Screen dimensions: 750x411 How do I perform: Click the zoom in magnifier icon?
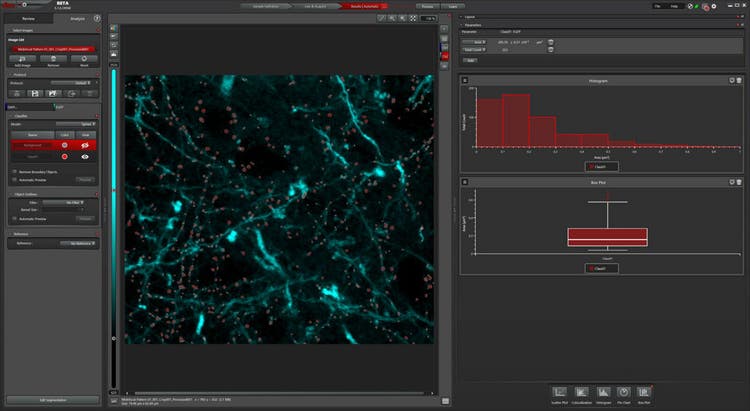(x=392, y=18)
